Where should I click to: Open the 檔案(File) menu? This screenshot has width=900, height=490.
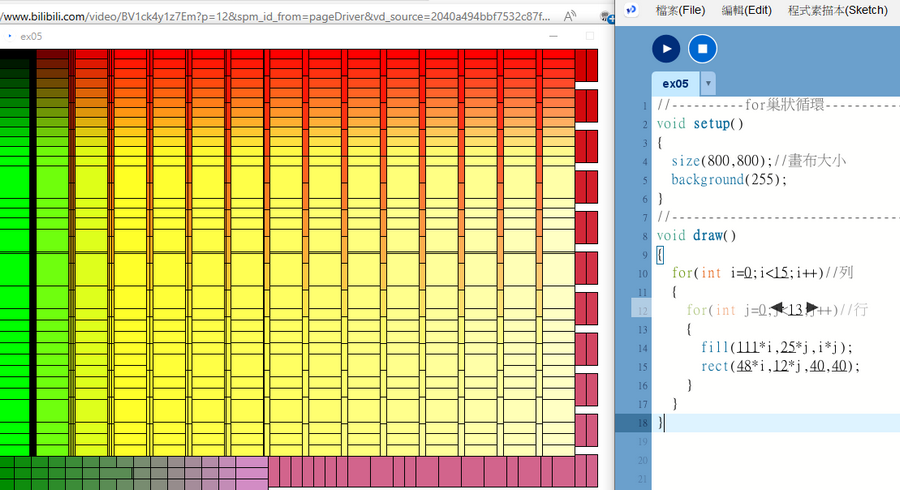[x=680, y=10]
